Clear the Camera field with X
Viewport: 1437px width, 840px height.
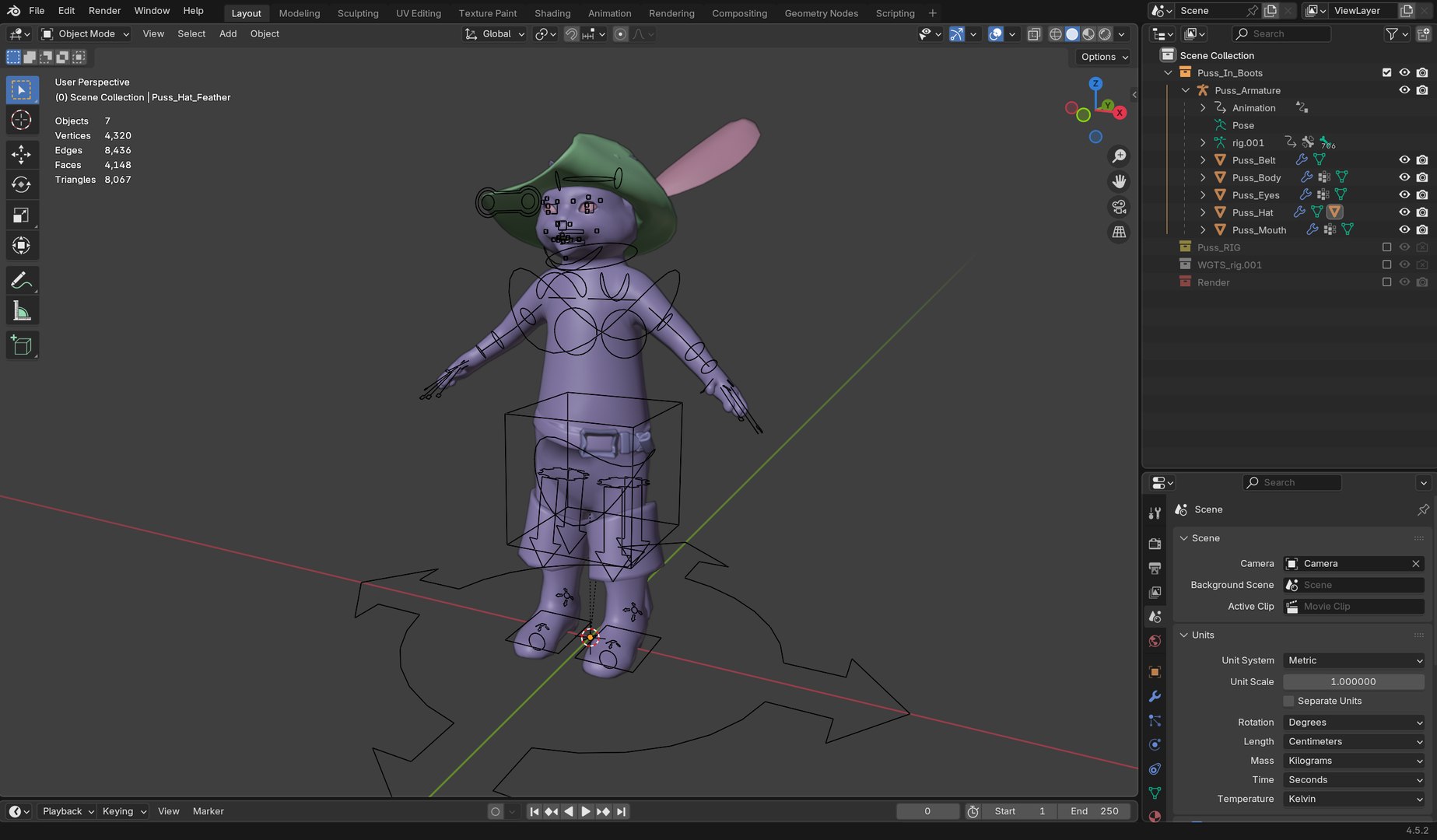pyautogui.click(x=1415, y=564)
